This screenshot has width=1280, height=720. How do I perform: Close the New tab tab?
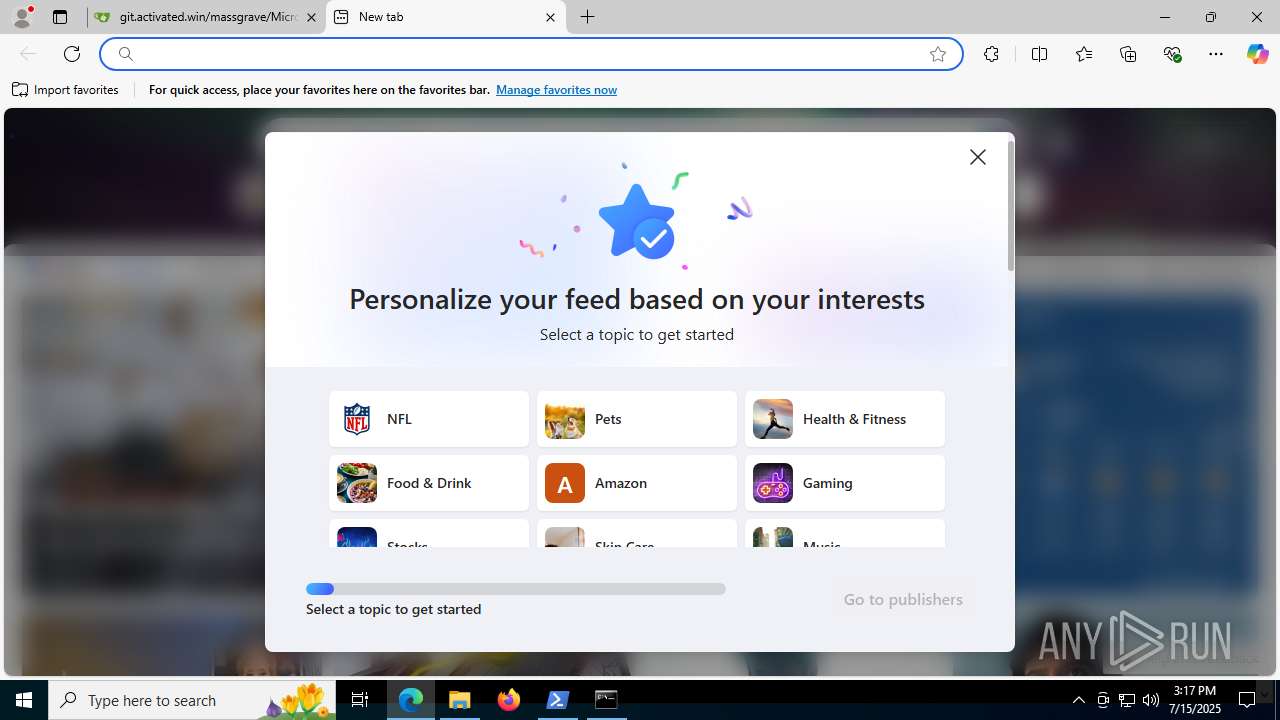(550, 17)
